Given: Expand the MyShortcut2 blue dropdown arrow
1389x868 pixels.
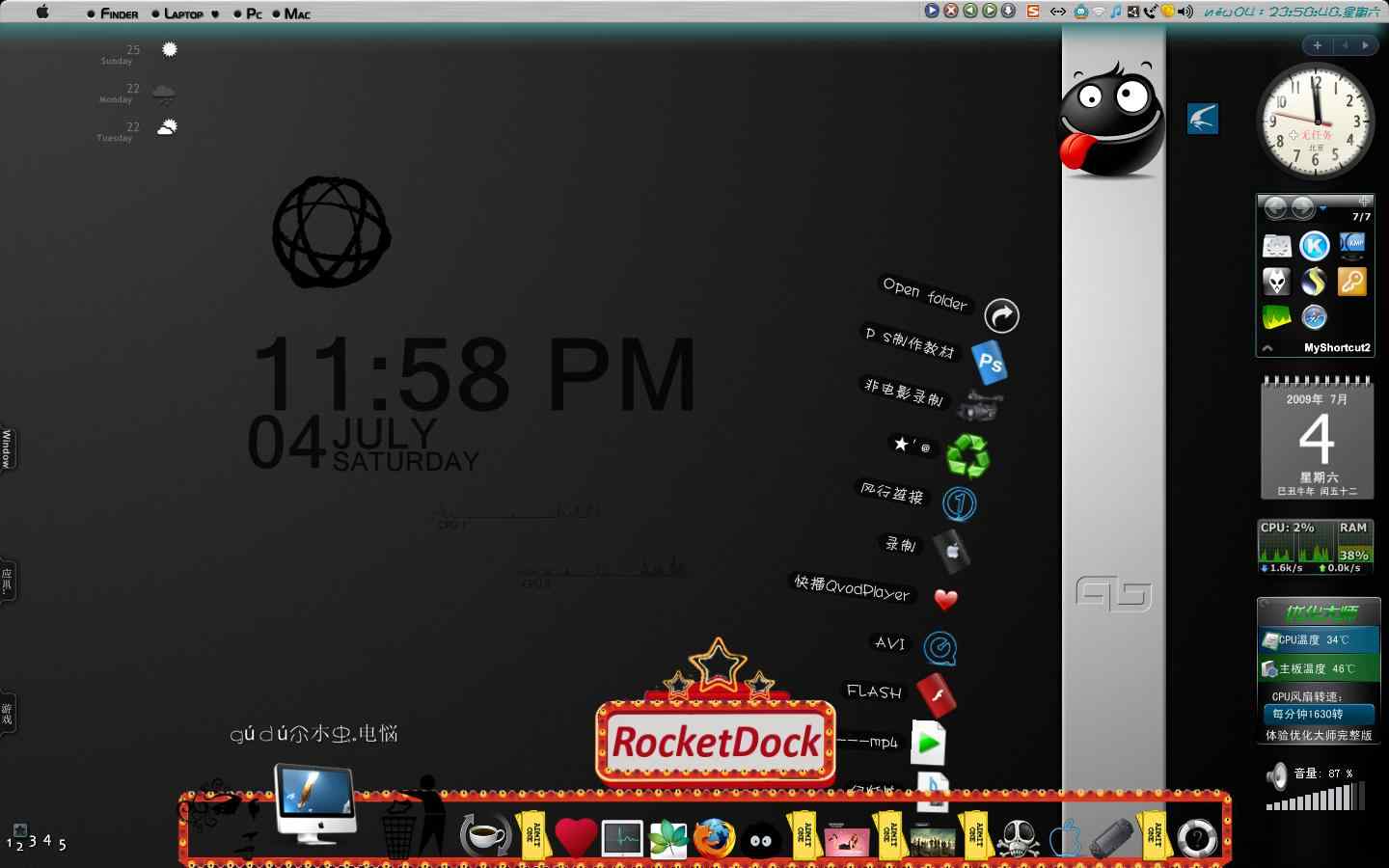Looking at the screenshot, I should (1323, 207).
